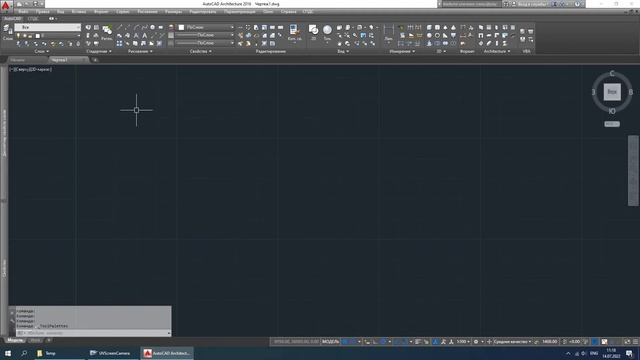Open the МСК coordinate system dropdown
This screenshot has width=640, height=360.
[x=611, y=124]
